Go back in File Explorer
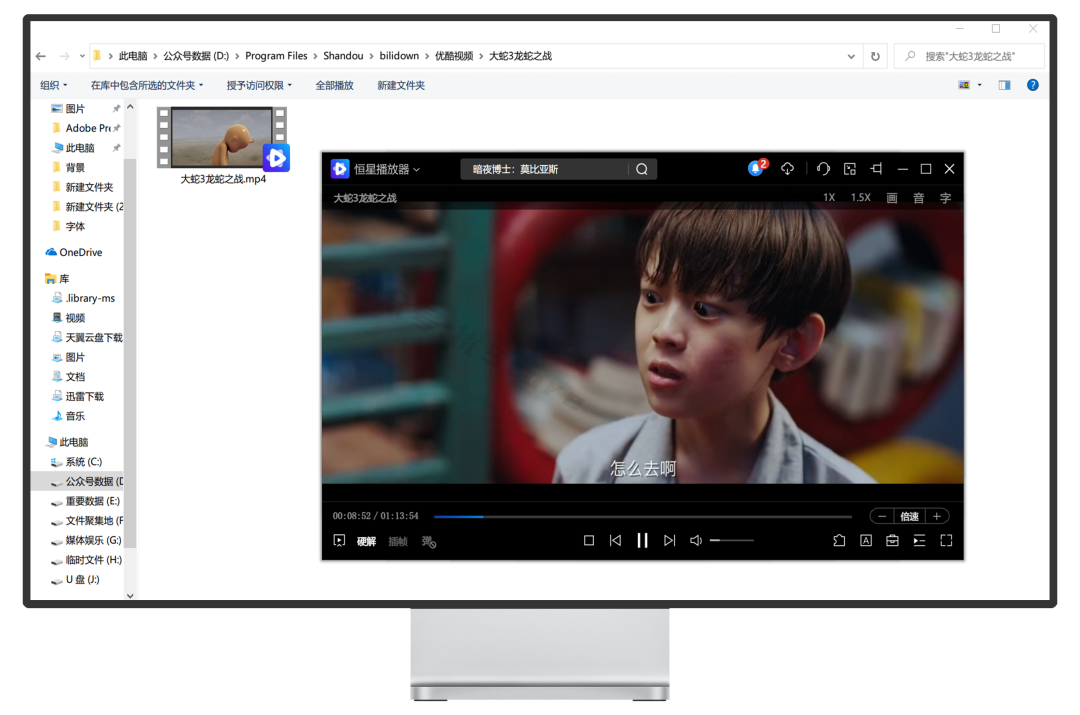 [x=41, y=56]
